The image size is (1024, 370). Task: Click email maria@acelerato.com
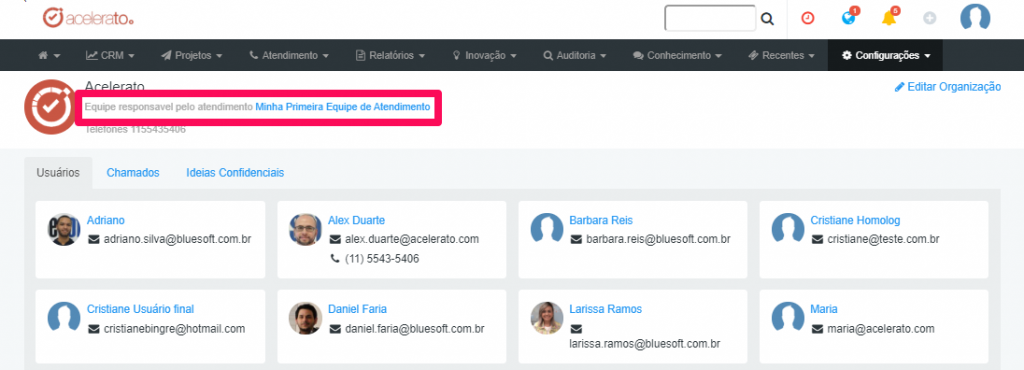tap(881, 329)
